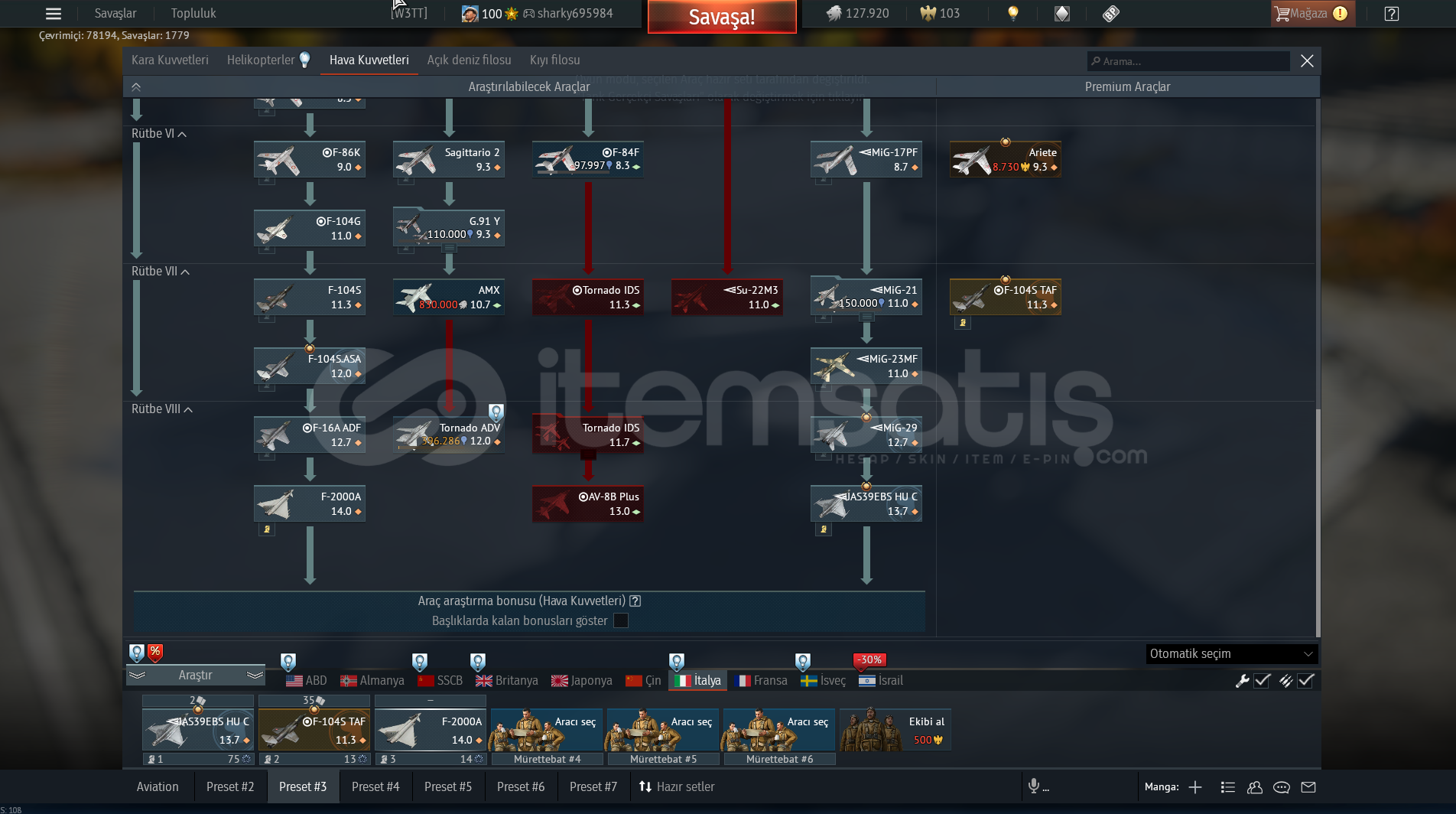Click the microphone voice chat icon

pyautogui.click(x=1034, y=786)
